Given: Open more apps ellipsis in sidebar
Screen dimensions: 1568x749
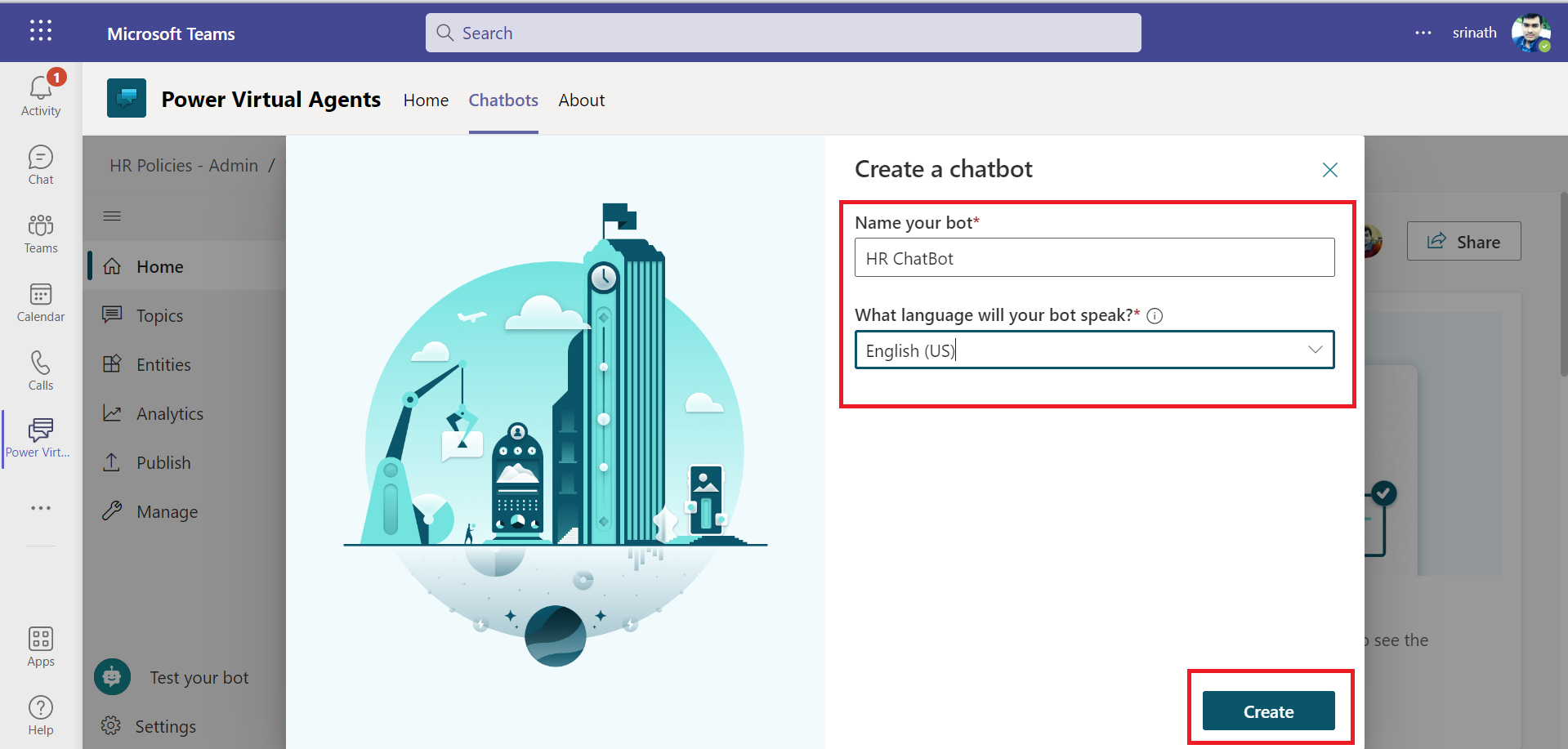Looking at the screenshot, I should pos(41,508).
